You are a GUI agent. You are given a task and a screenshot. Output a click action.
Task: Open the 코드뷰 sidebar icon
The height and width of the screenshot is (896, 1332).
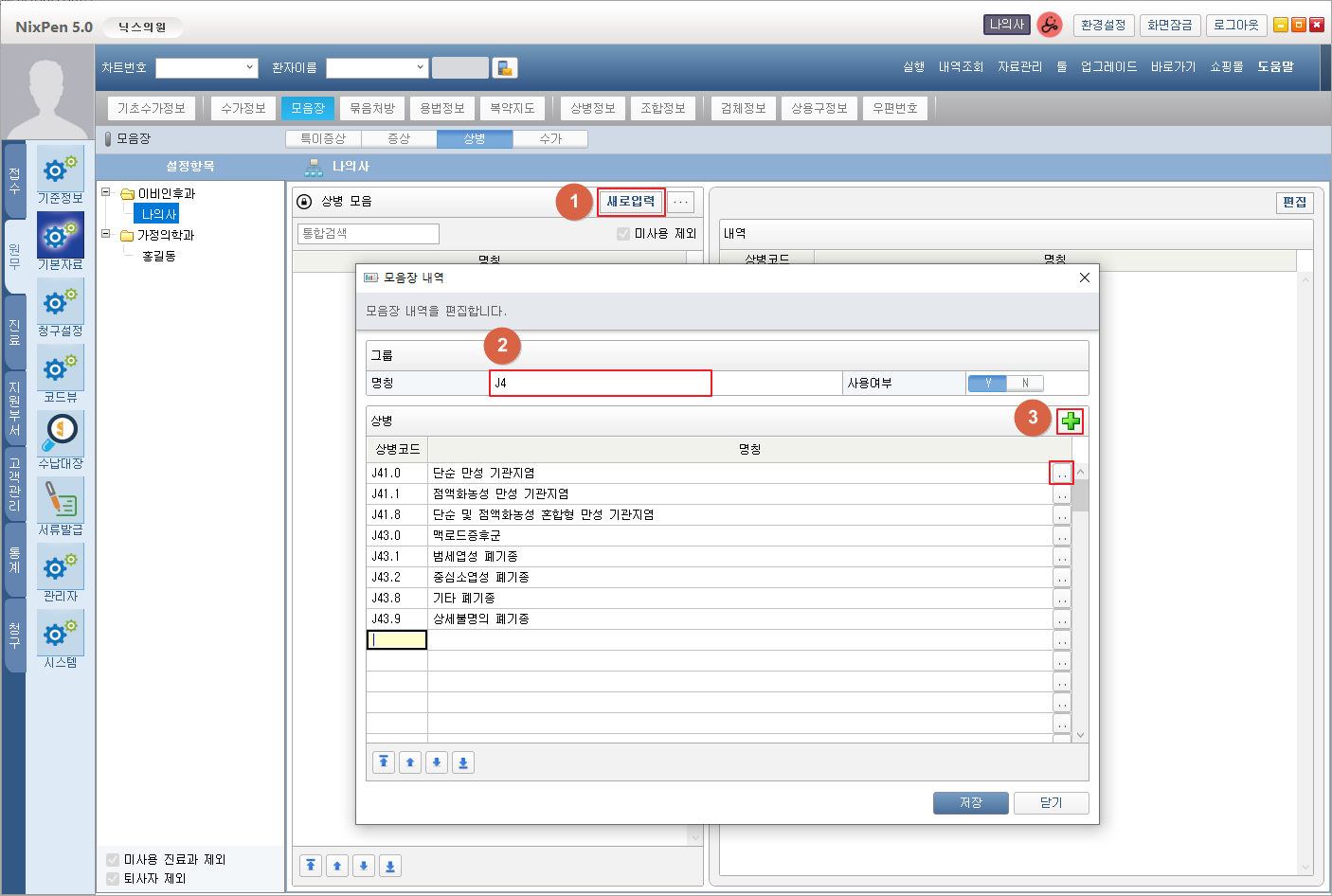(x=61, y=369)
